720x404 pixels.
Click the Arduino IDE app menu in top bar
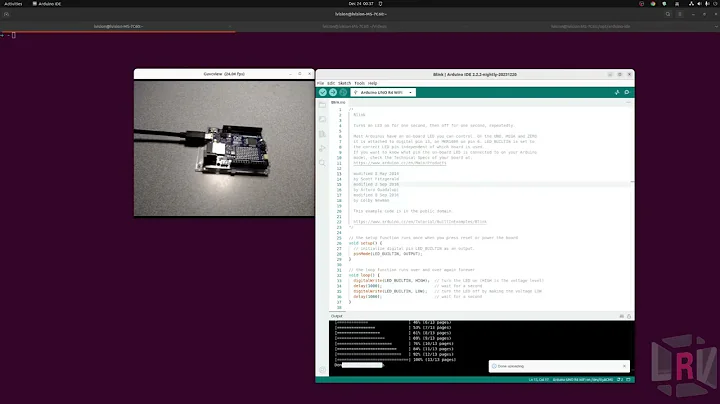47,4
